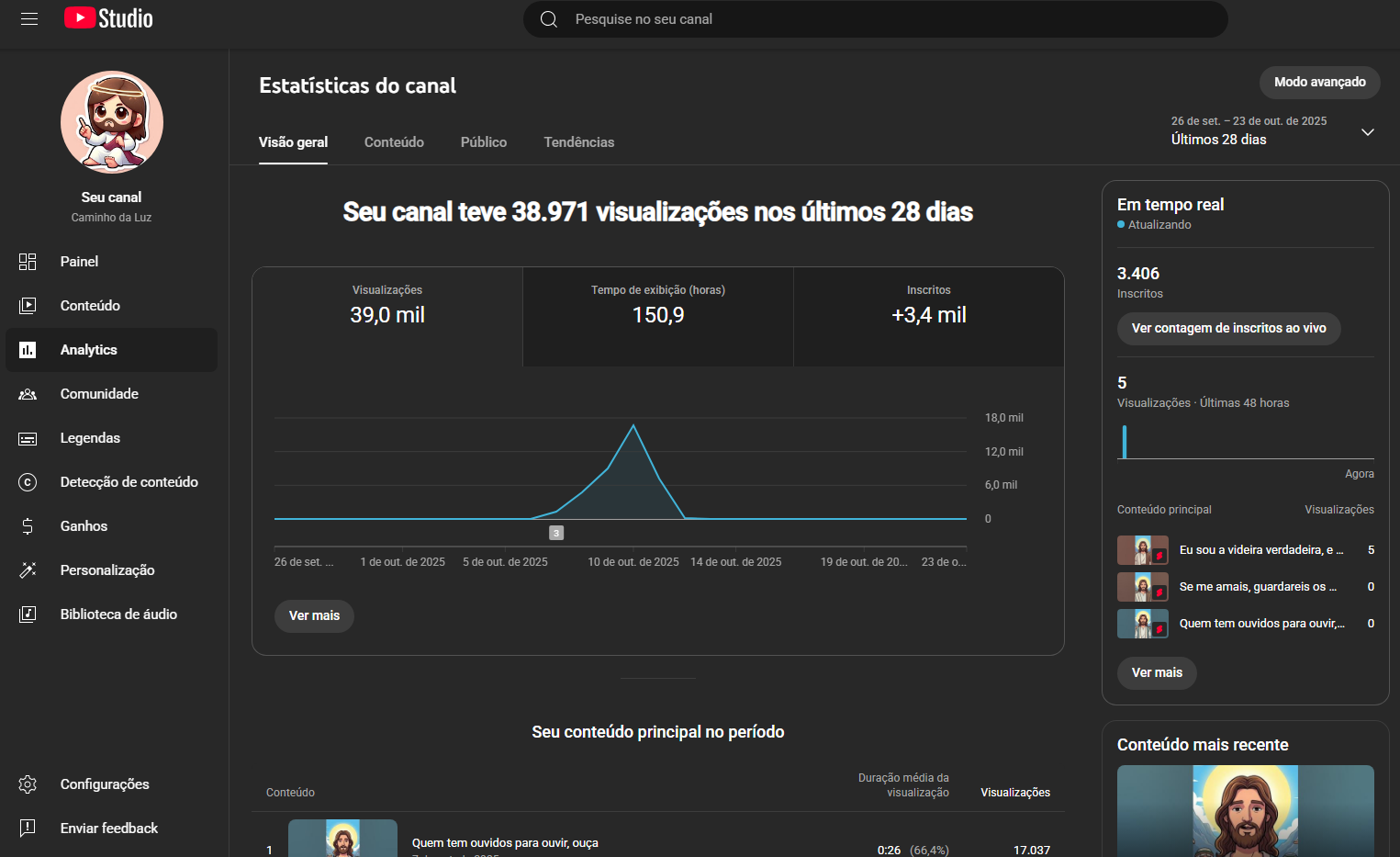Image resolution: width=1400 pixels, height=857 pixels.
Task: Open Biblioteca de áudio icon
Action: [28, 615]
